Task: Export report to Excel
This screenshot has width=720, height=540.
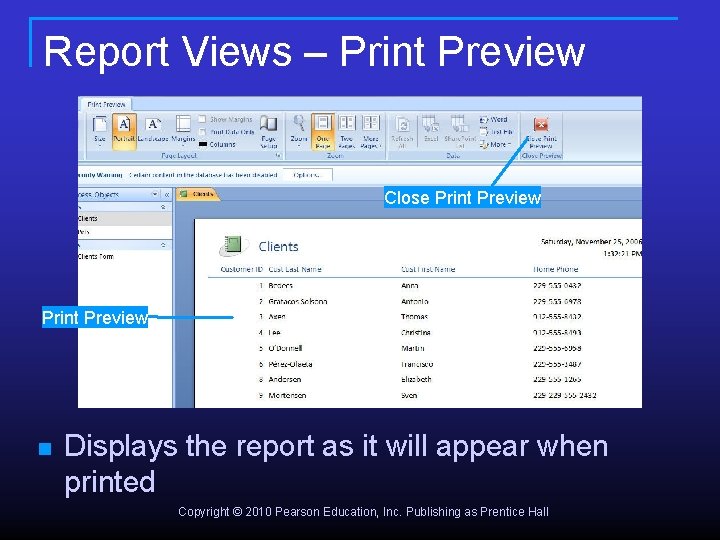Action: (x=431, y=129)
